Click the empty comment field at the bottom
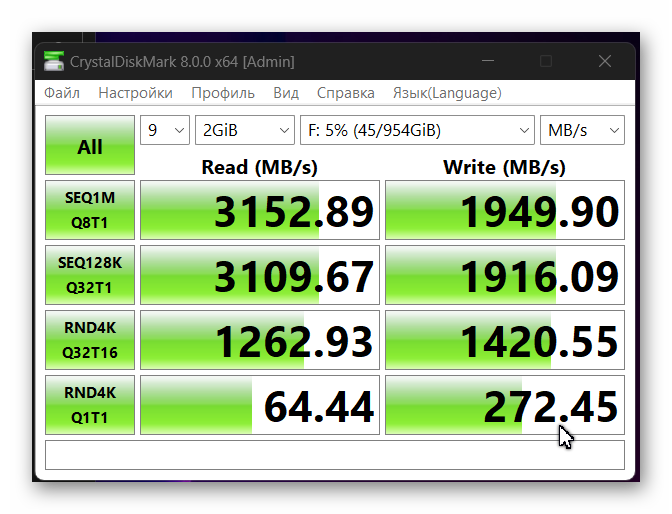The image size is (672, 514). pyautogui.click(x=335, y=455)
